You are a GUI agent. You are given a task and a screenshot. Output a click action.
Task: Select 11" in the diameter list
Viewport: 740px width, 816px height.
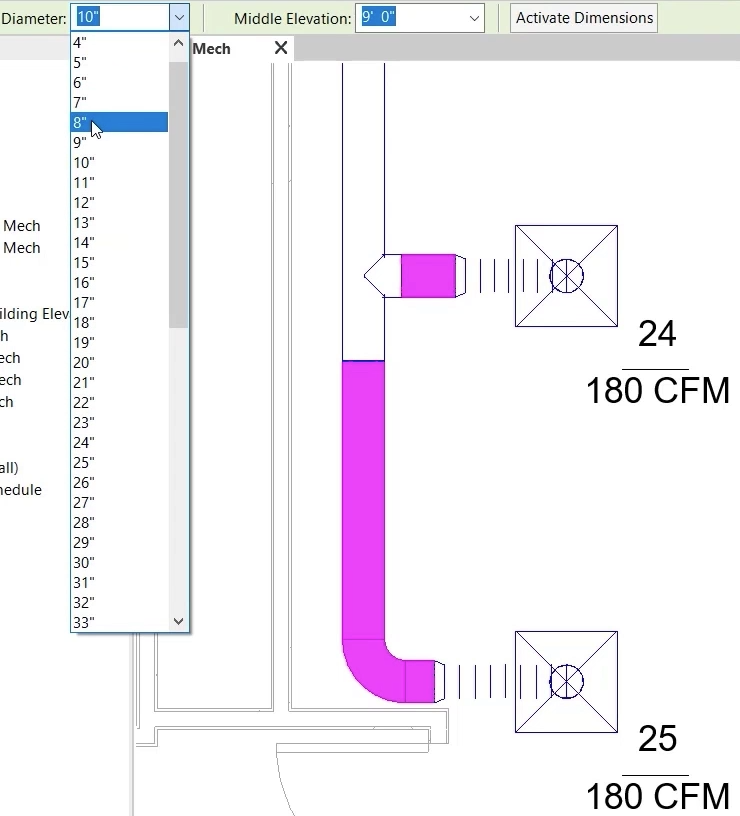(x=119, y=182)
